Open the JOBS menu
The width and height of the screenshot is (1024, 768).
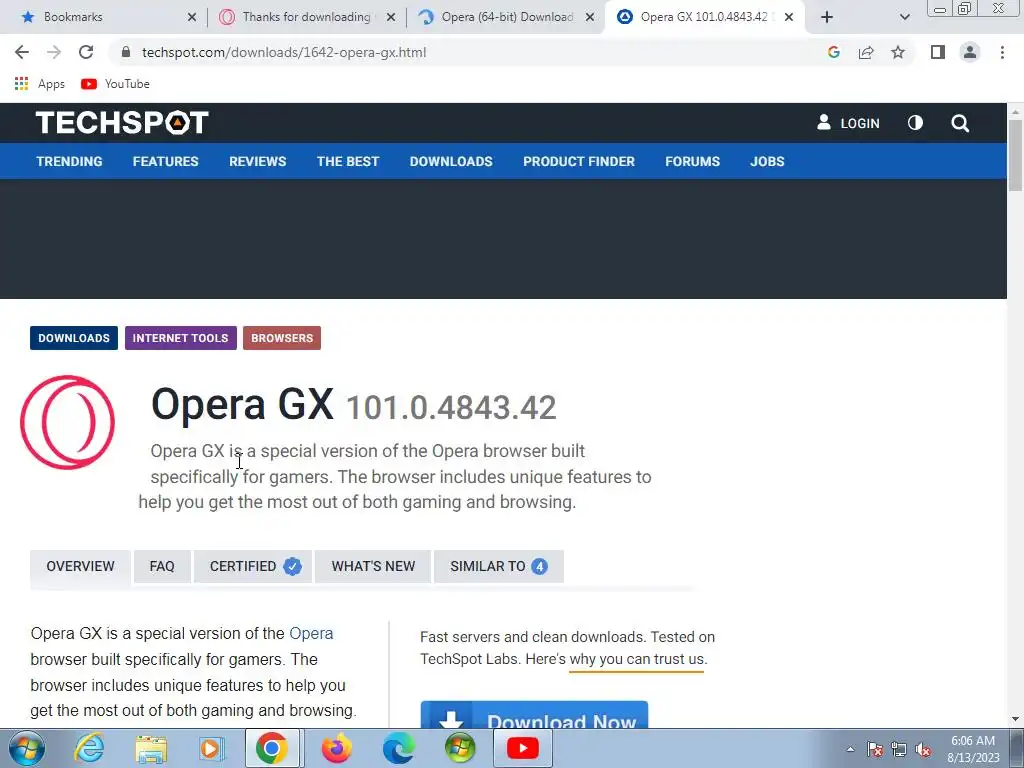[x=767, y=161]
